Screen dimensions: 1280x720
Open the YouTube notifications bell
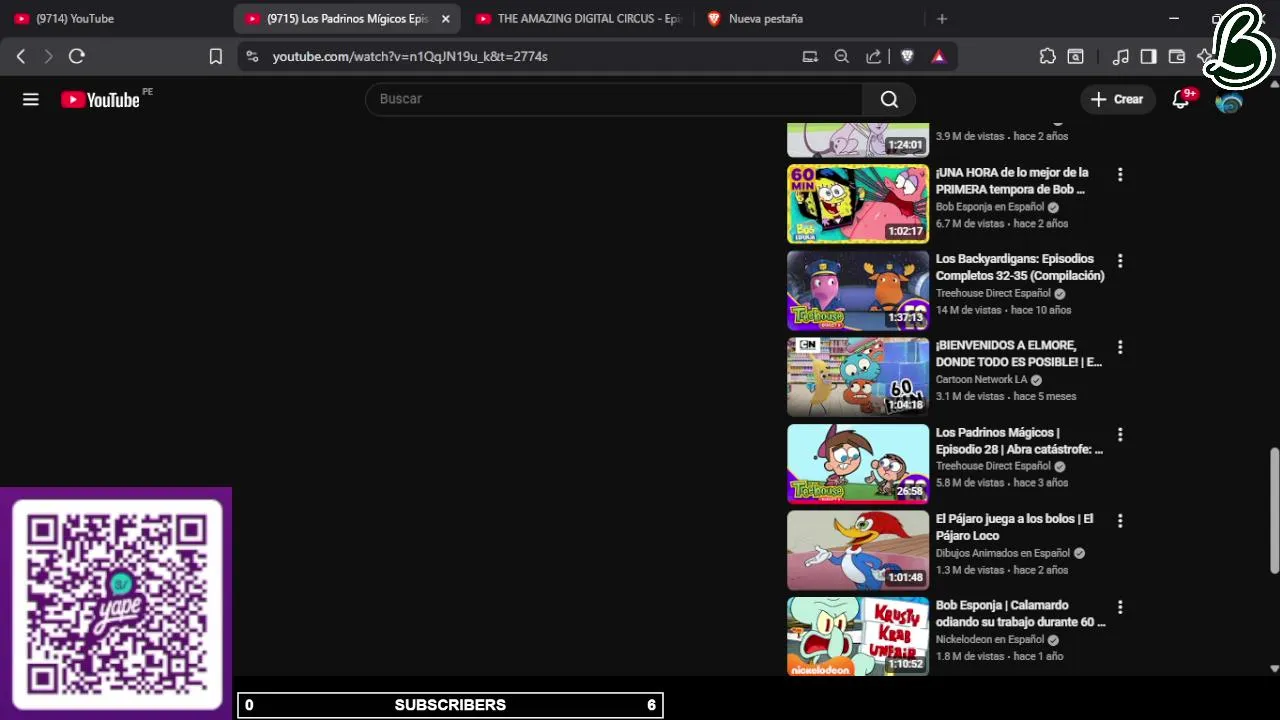pyautogui.click(x=1181, y=99)
